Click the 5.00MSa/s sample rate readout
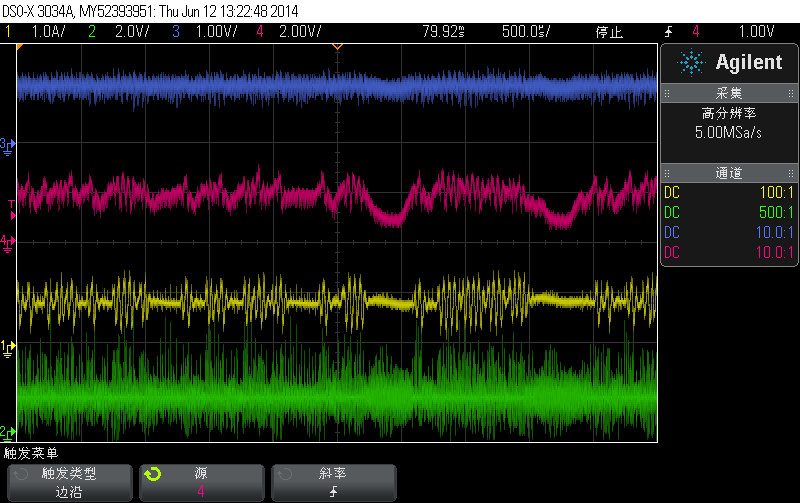 tap(728, 133)
